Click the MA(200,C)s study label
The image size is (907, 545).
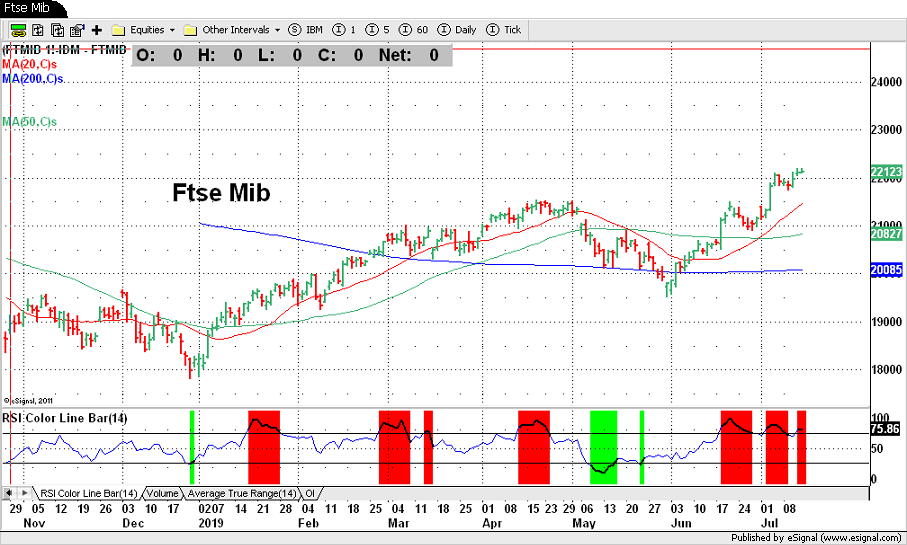(x=33, y=79)
